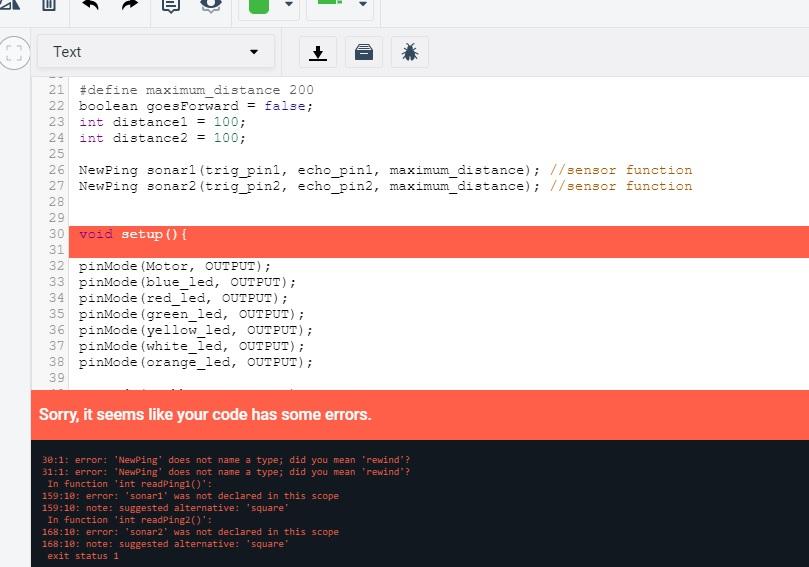Click line number 21 in the gutter
Viewport: 809px width, 567px height.
57,90
